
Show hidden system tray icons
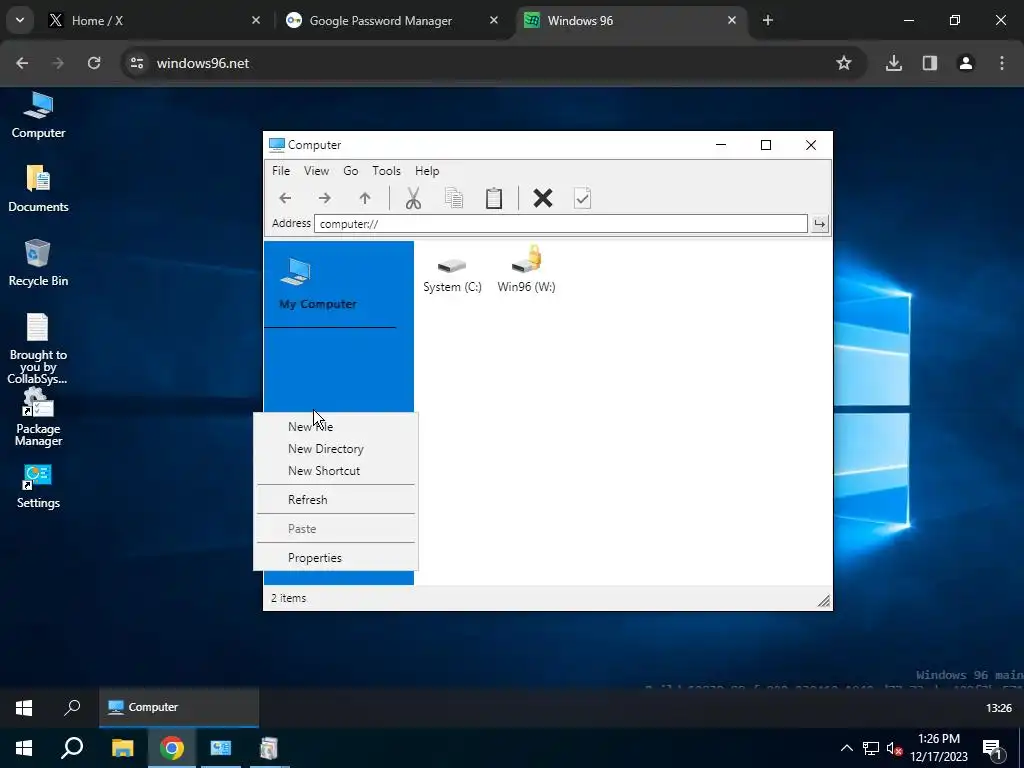click(846, 748)
